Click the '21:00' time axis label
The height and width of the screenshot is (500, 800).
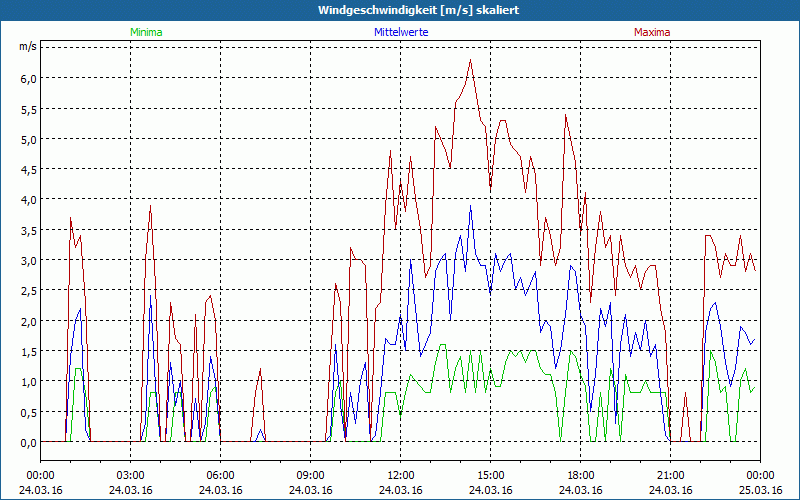(x=670, y=476)
